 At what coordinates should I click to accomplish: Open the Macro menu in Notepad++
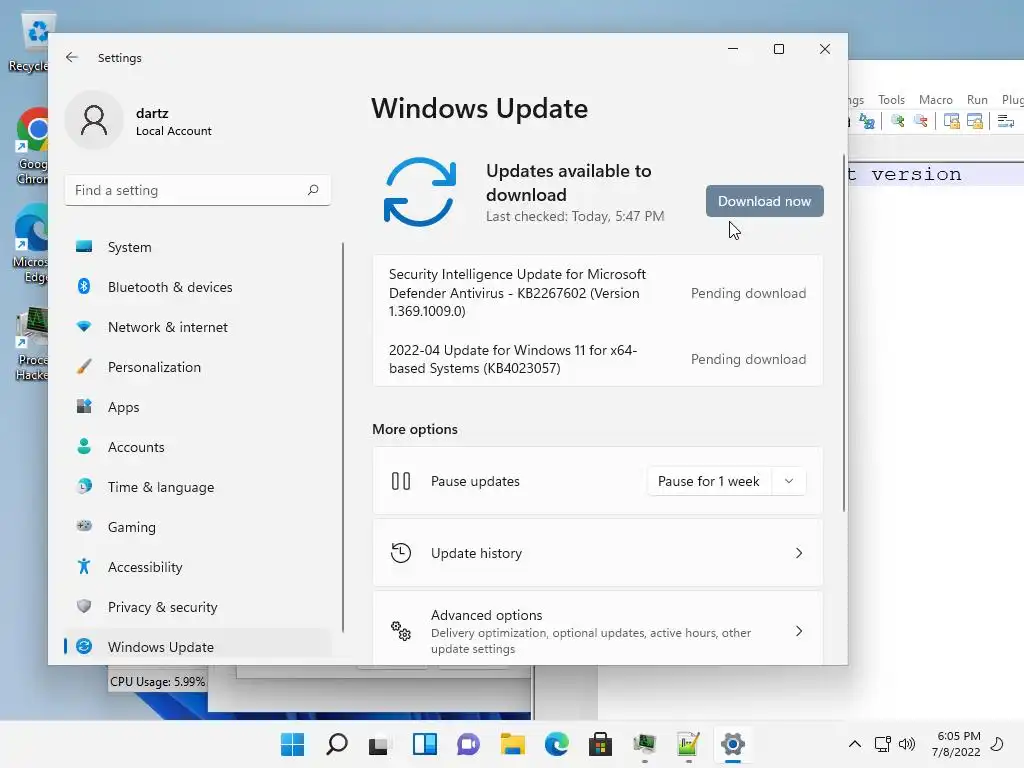coord(935,100)
